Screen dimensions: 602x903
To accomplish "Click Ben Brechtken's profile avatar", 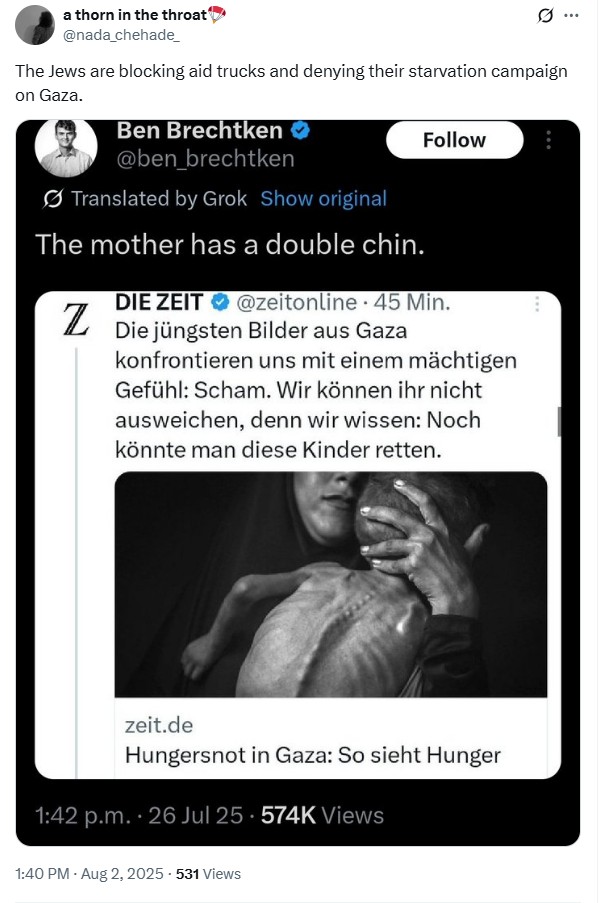I will pos(66,147).
